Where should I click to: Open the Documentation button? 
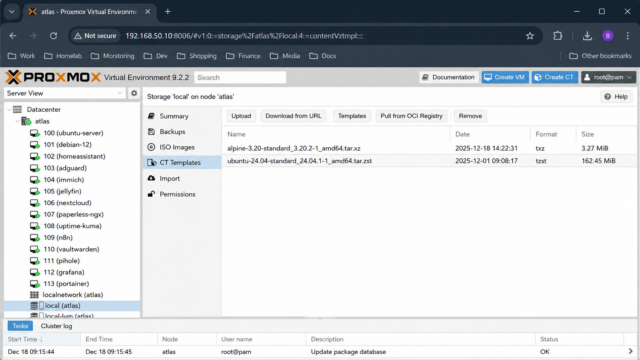[449, 77]
